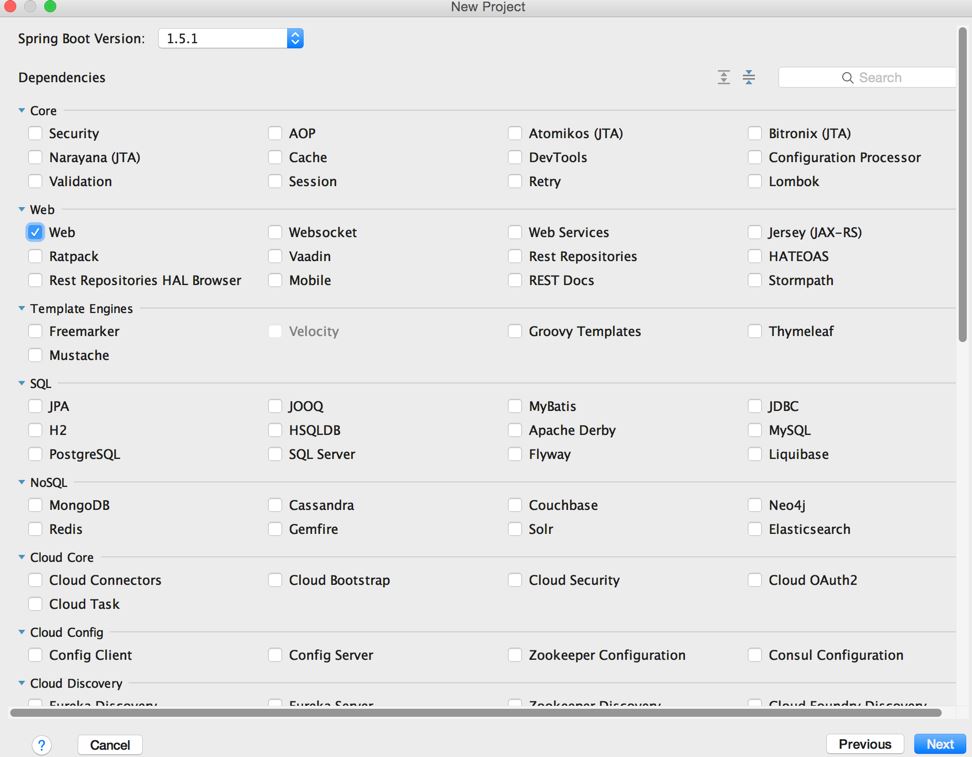Viewport: 972px width, 757px height.
Task: Select the Jersey (JAX-RS) checkbox
Action: coord(755,232)
